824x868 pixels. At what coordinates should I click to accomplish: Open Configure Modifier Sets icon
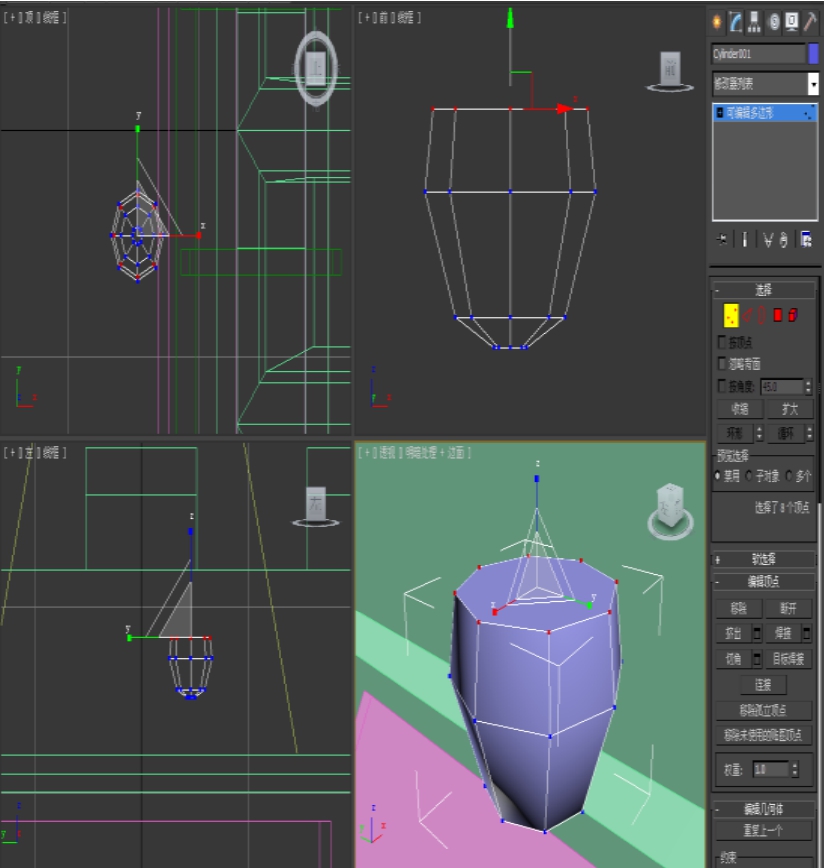click(x=806, y=239)
